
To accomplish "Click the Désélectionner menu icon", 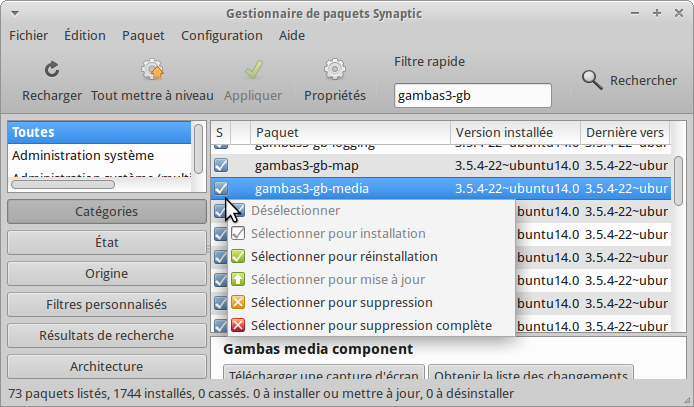I will [238, 211].
